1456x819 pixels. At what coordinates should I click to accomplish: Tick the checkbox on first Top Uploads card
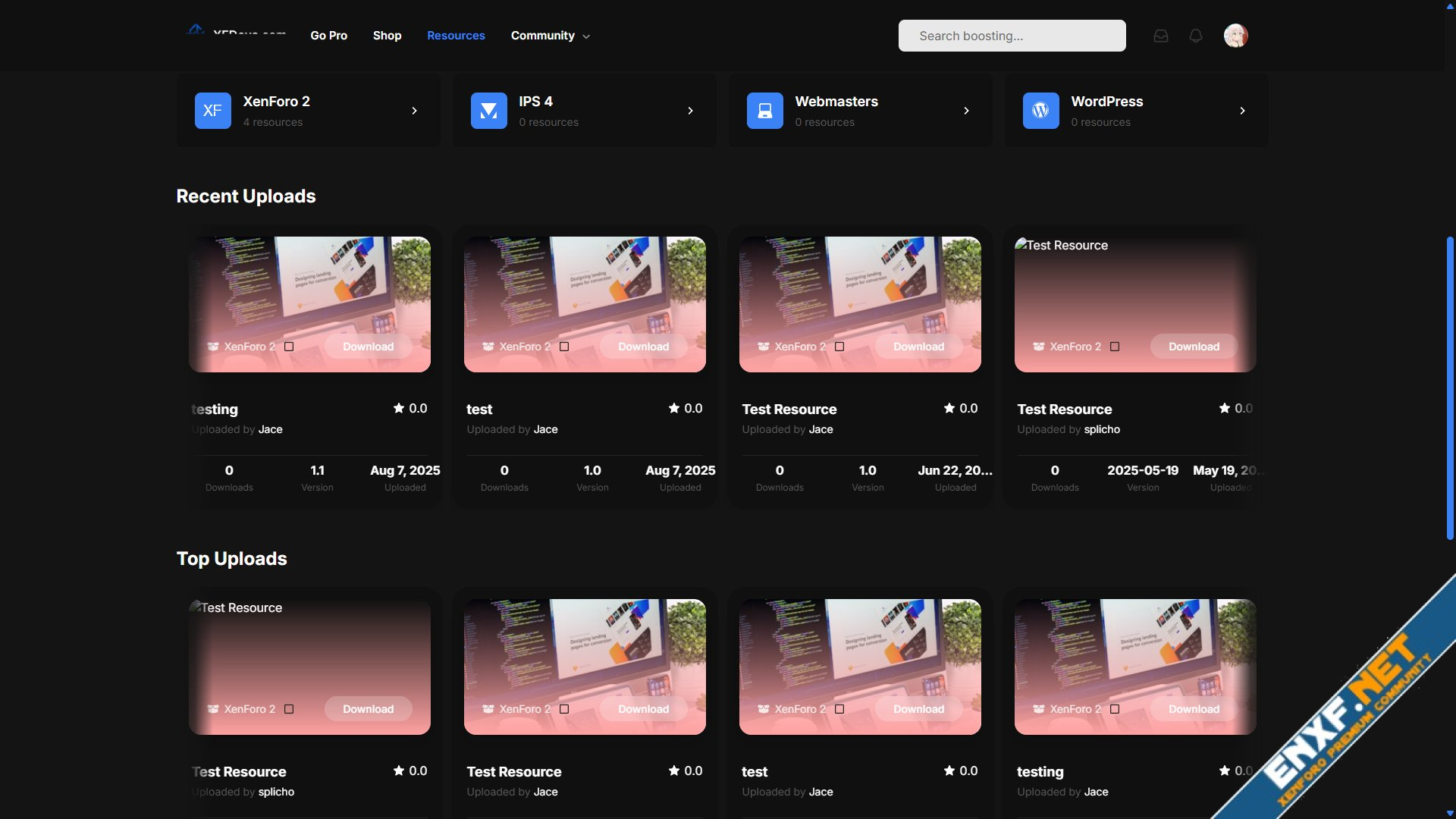pyautogui.click(x=289, y=709)
